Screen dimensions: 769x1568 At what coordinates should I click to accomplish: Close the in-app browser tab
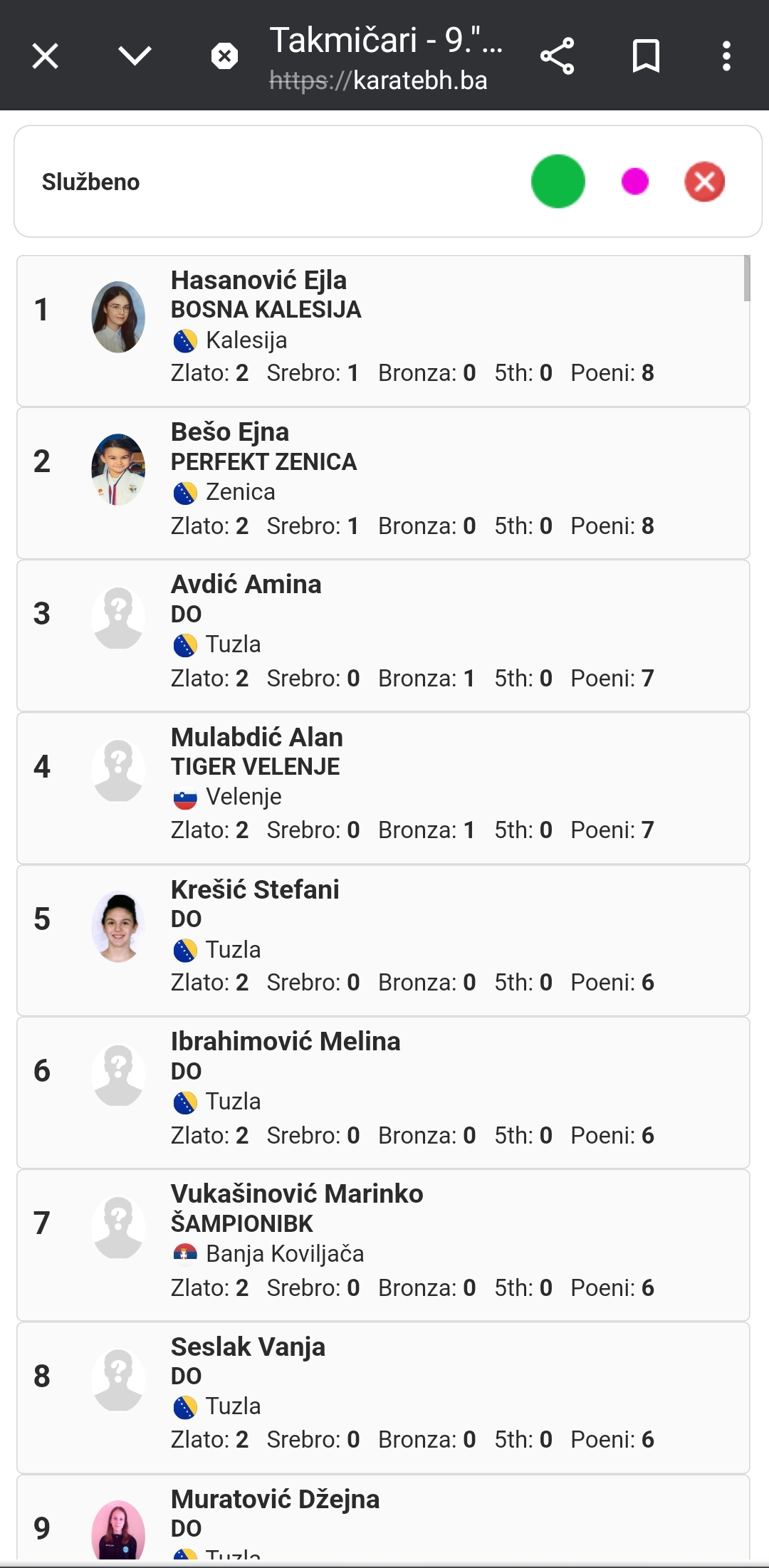pos(46,56)
